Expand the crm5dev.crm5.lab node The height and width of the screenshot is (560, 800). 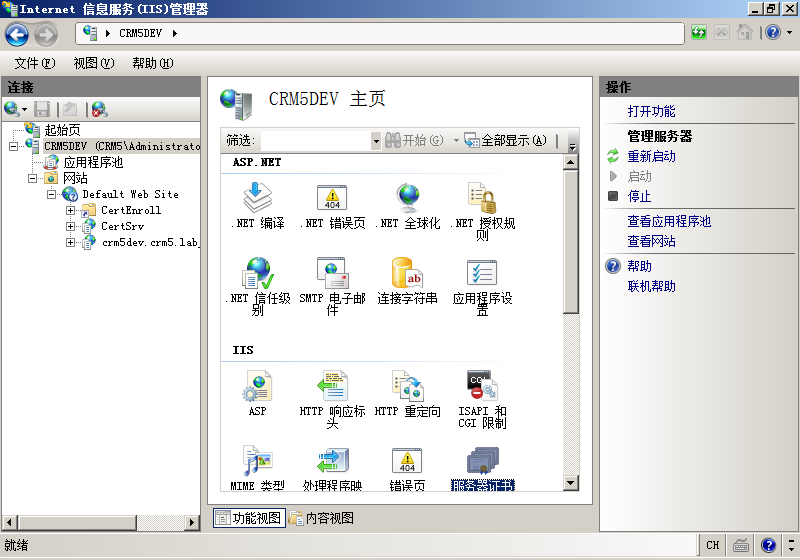(70, 242)
